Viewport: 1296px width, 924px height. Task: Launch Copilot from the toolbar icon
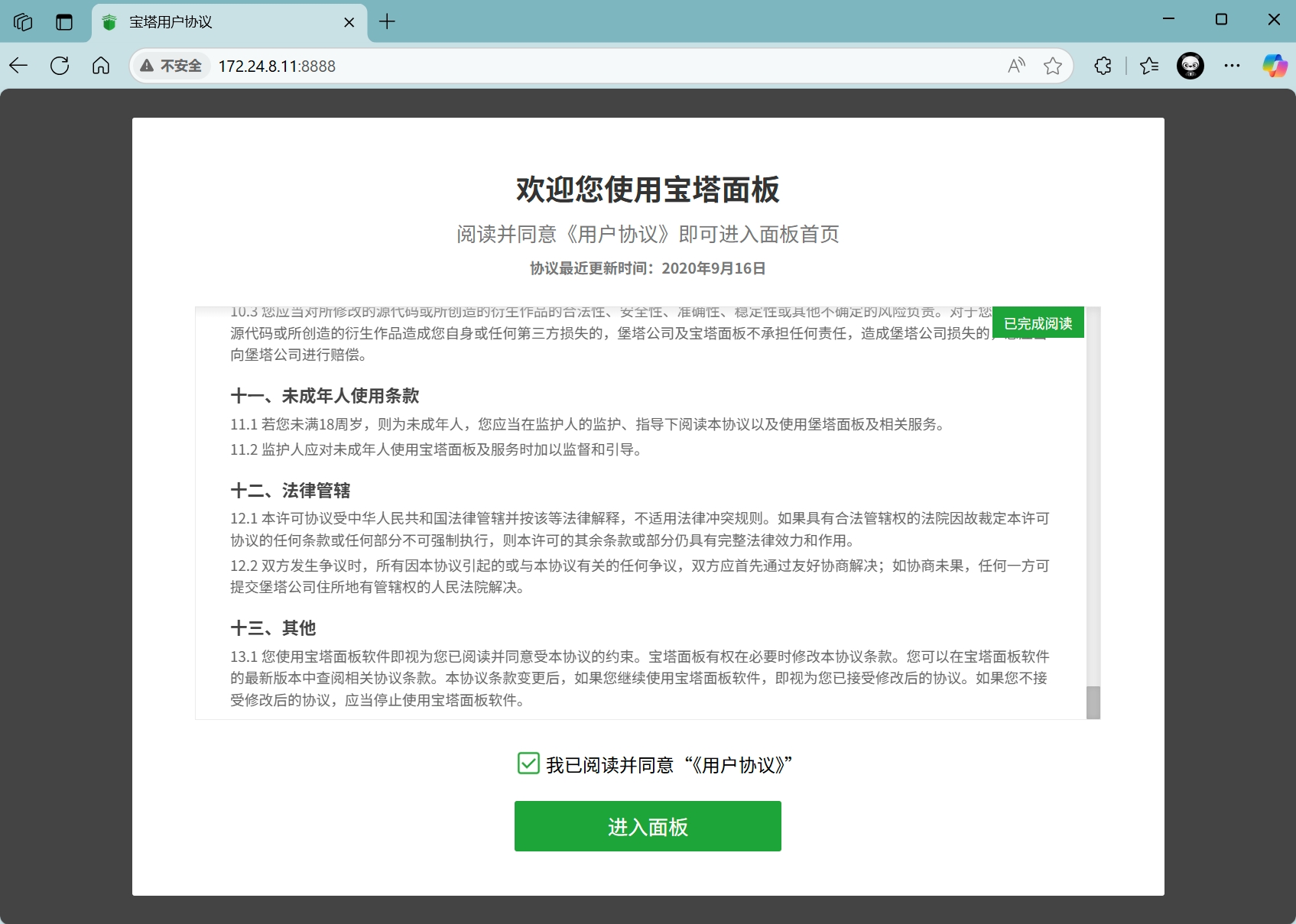pos(1274,66)
